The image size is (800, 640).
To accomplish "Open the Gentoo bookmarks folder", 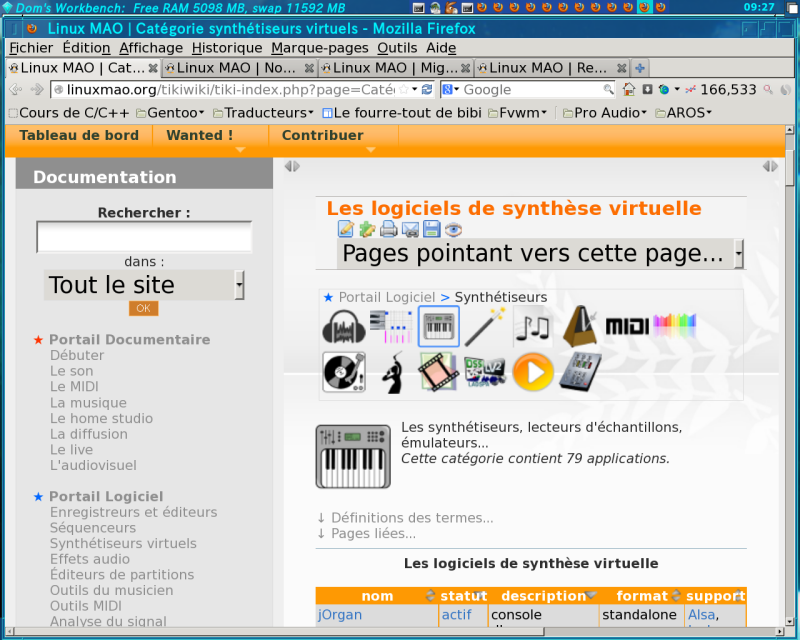I will click(170, 113).
